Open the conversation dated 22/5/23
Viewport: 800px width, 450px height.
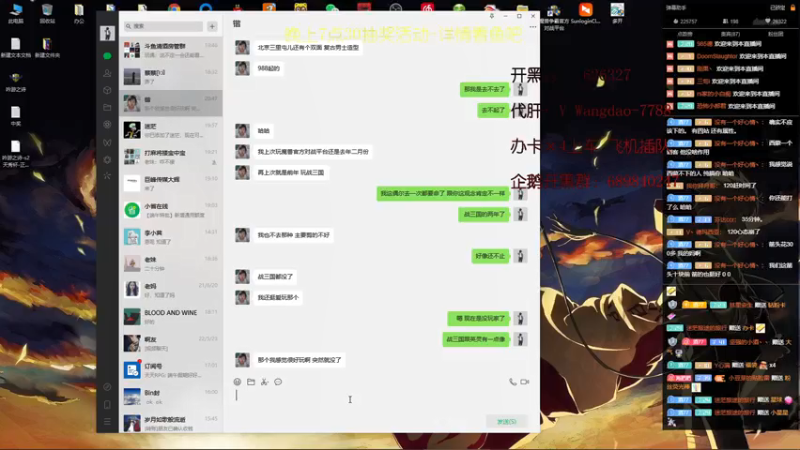[170, 343]
